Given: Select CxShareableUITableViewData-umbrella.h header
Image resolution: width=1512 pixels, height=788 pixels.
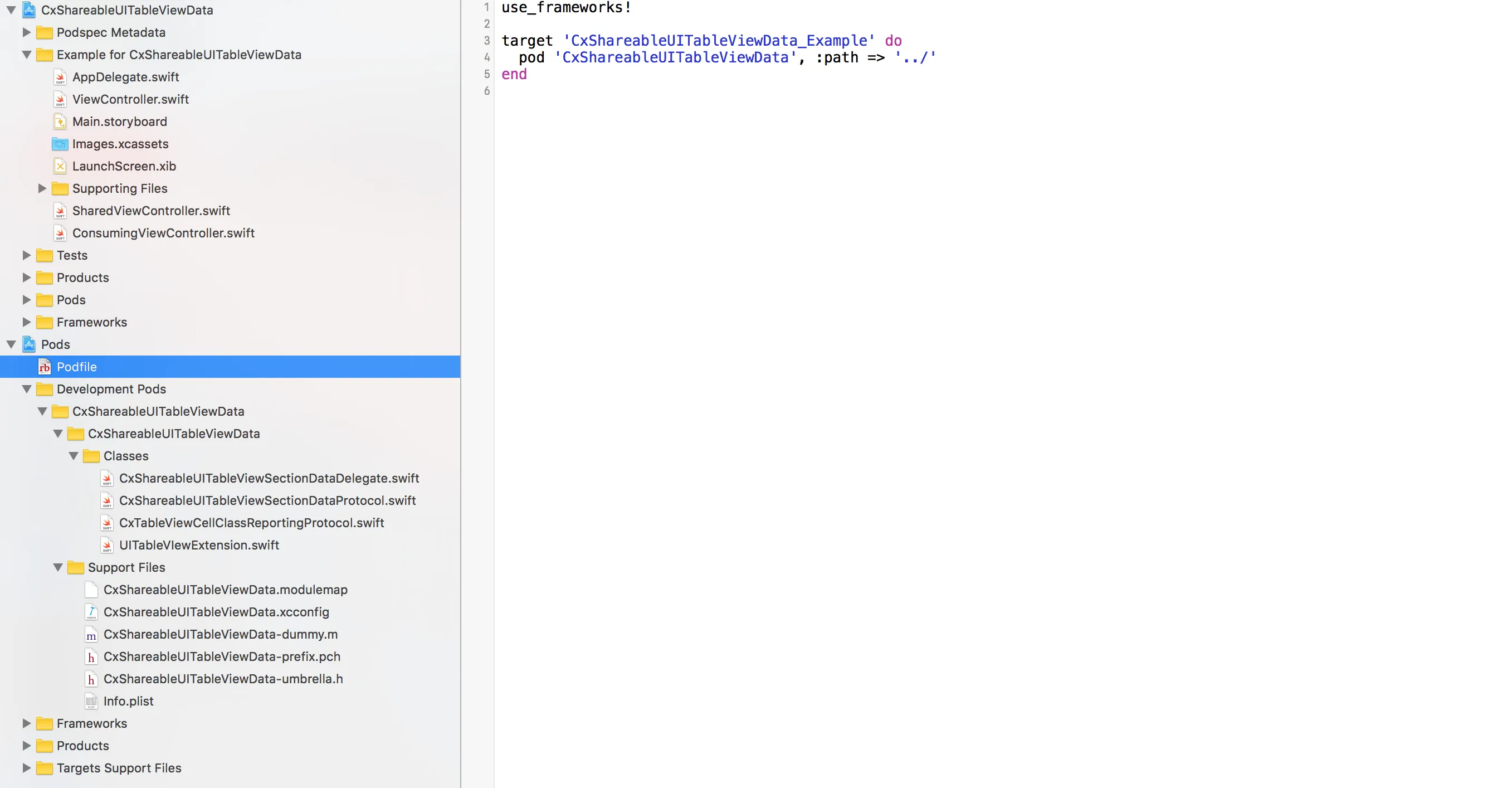Looking at the screenshot, I should pyautogui.click(x=223, y=679).
